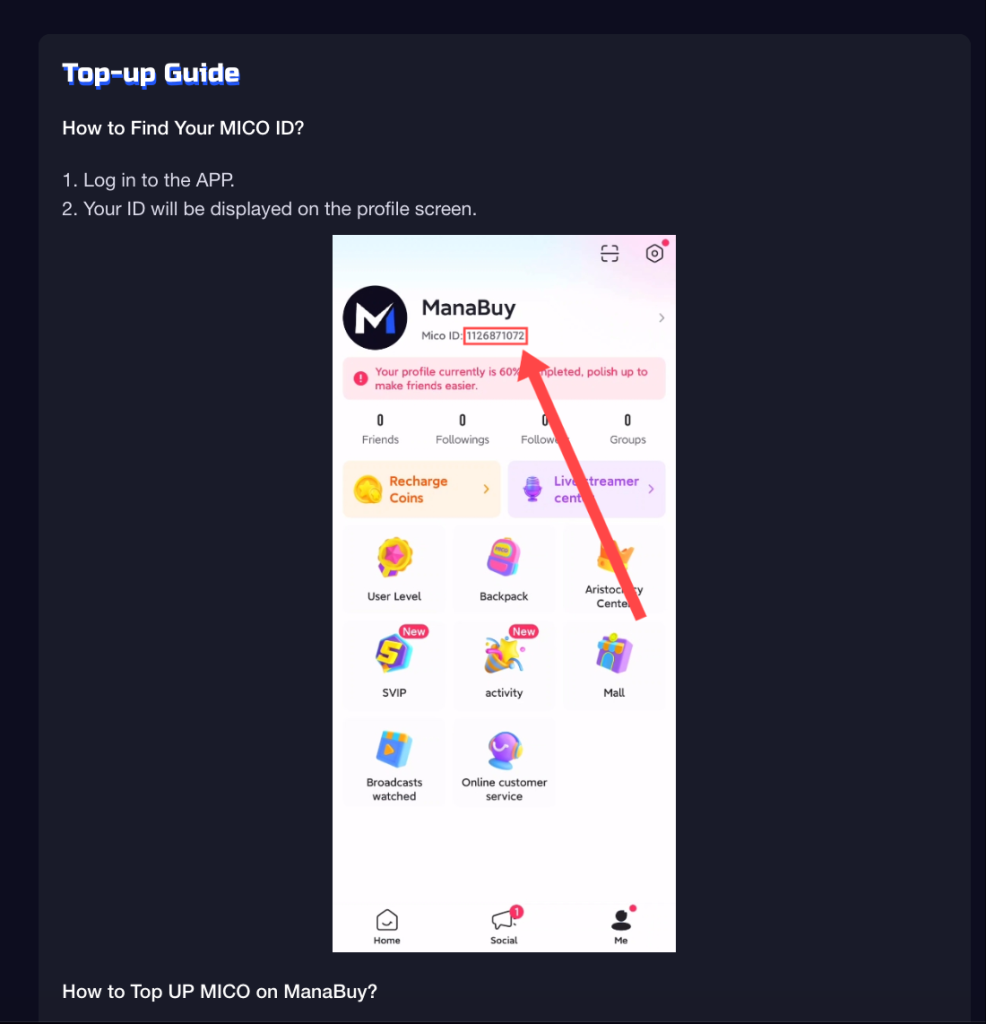Open the SVIP icon

coord(394,653)
